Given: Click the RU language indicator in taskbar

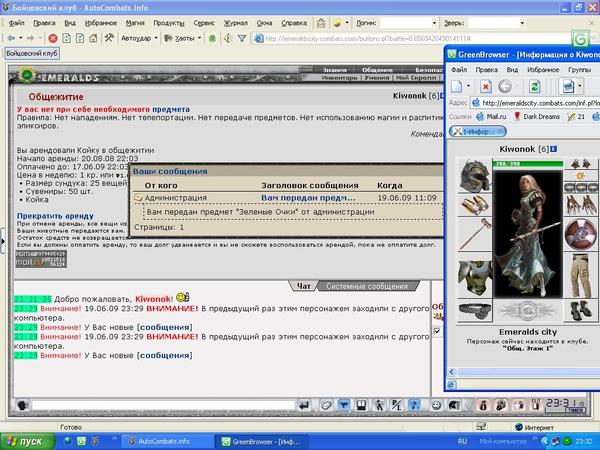Looking at the screenshot, I should [462, 441].
